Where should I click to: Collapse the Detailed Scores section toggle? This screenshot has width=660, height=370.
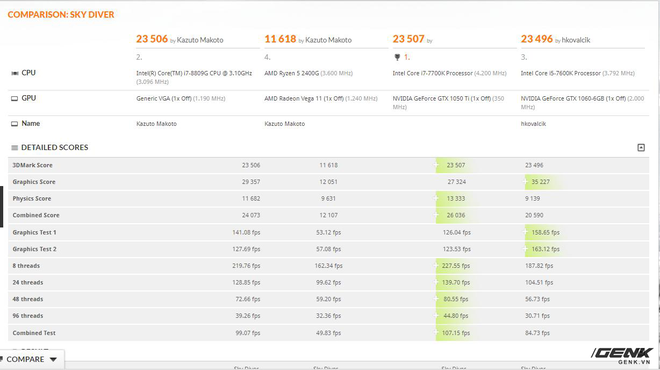click(x=641, y=147)
